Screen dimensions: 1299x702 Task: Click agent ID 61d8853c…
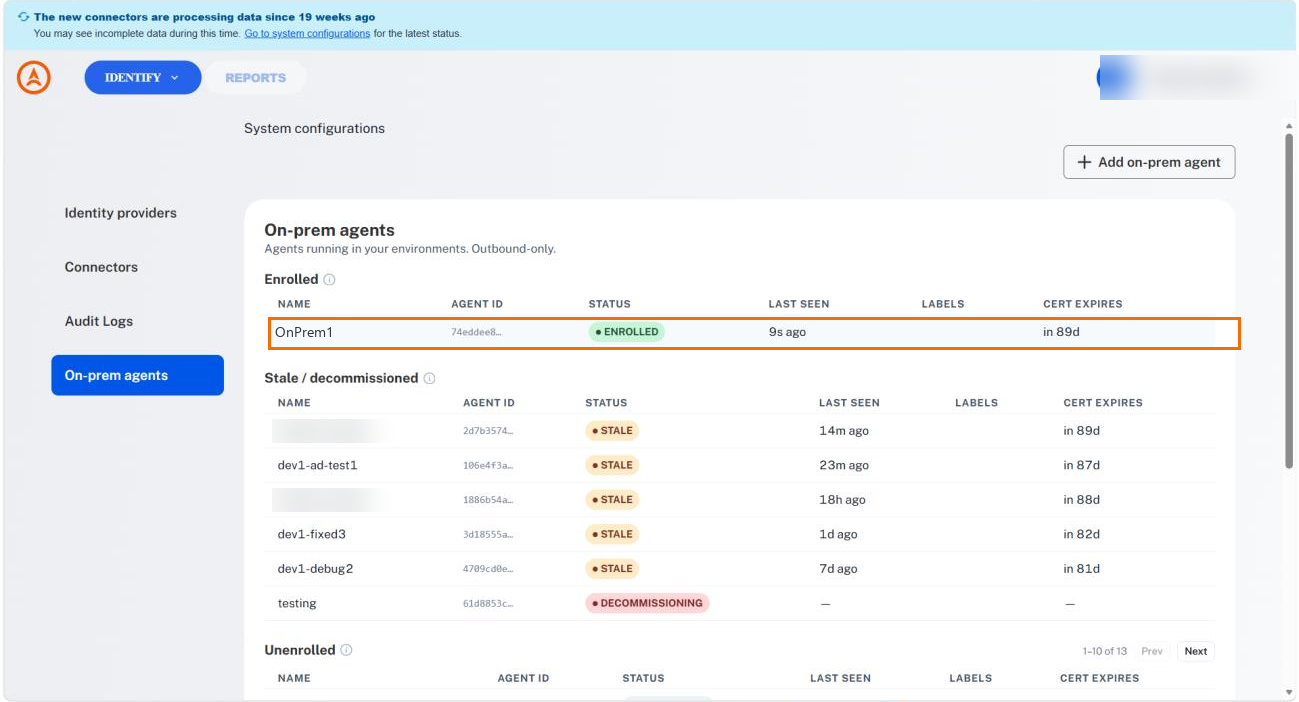click(x=488, y=603)
